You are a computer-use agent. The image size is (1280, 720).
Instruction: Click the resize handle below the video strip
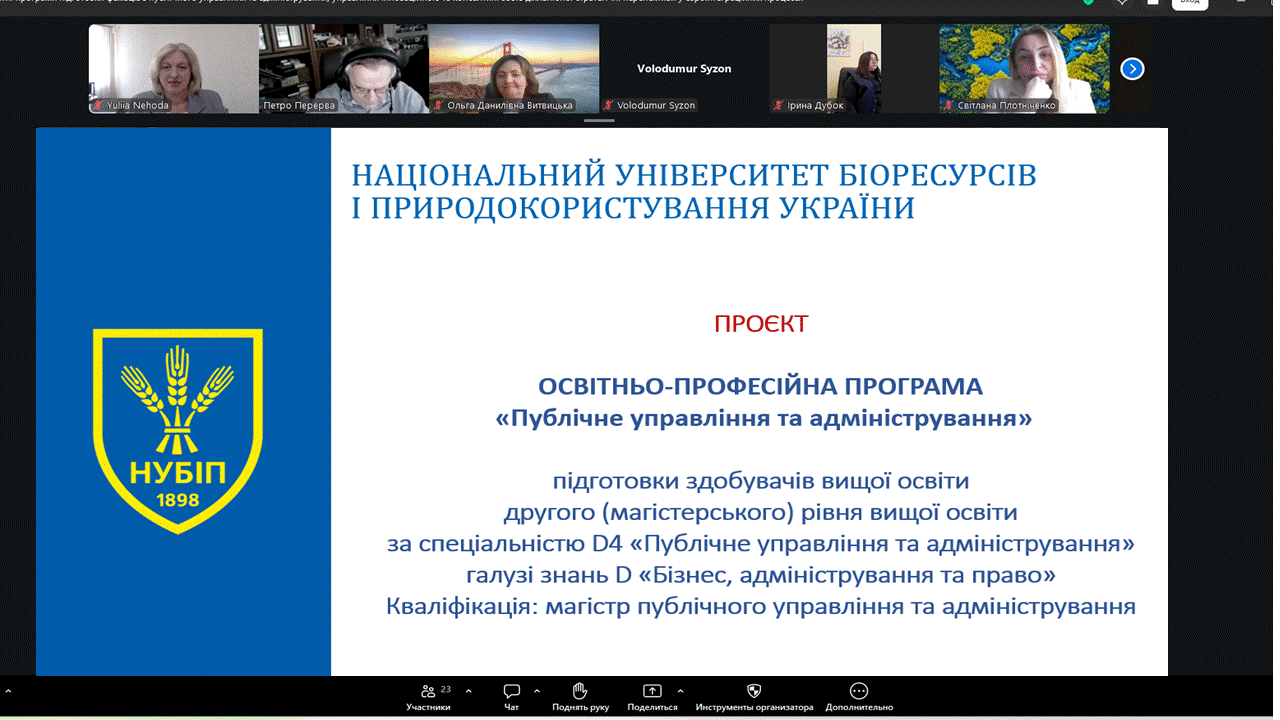click(x=599, y=120)
